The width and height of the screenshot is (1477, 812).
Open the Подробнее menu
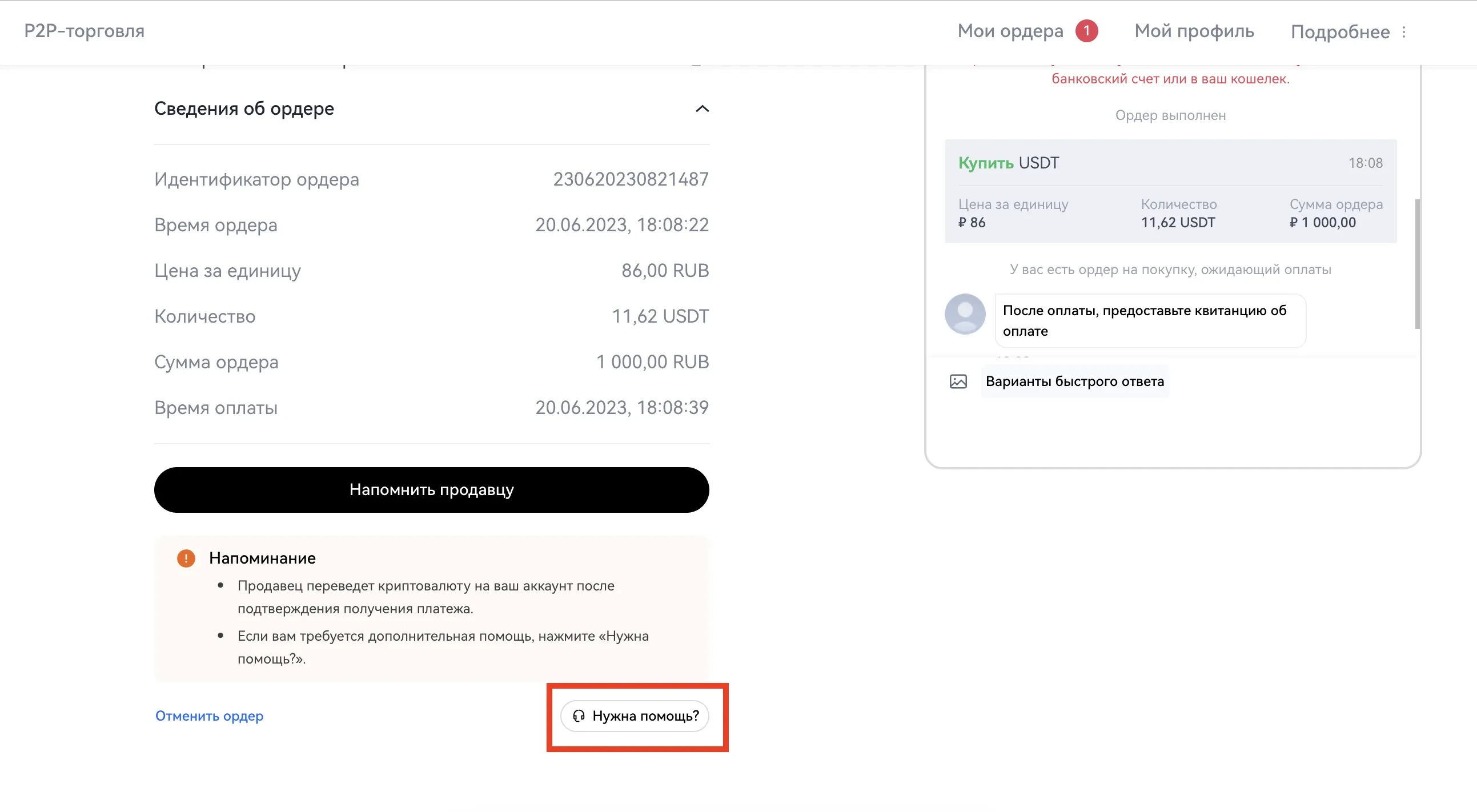click(x=1340, y=32)
